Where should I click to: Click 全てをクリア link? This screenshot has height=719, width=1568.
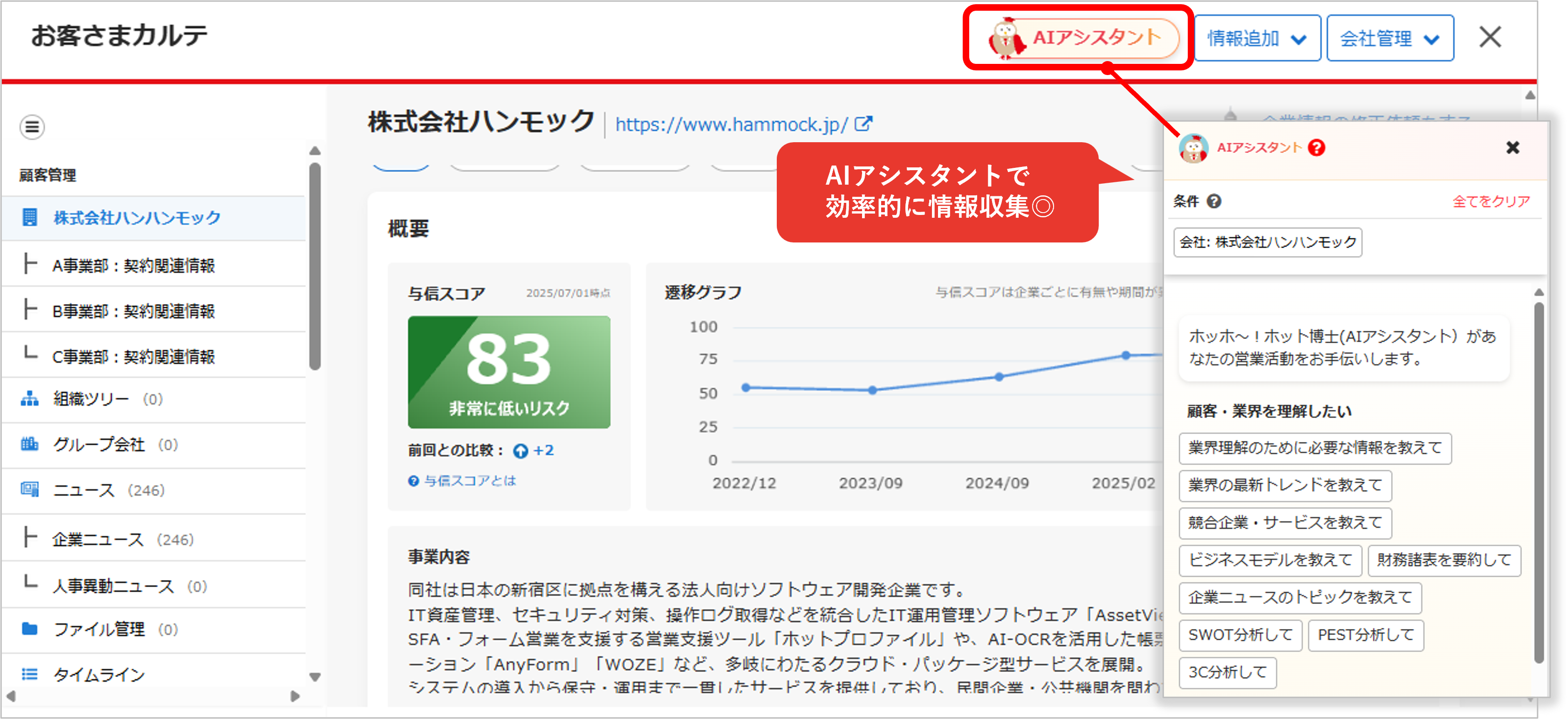pos(1491,201)
